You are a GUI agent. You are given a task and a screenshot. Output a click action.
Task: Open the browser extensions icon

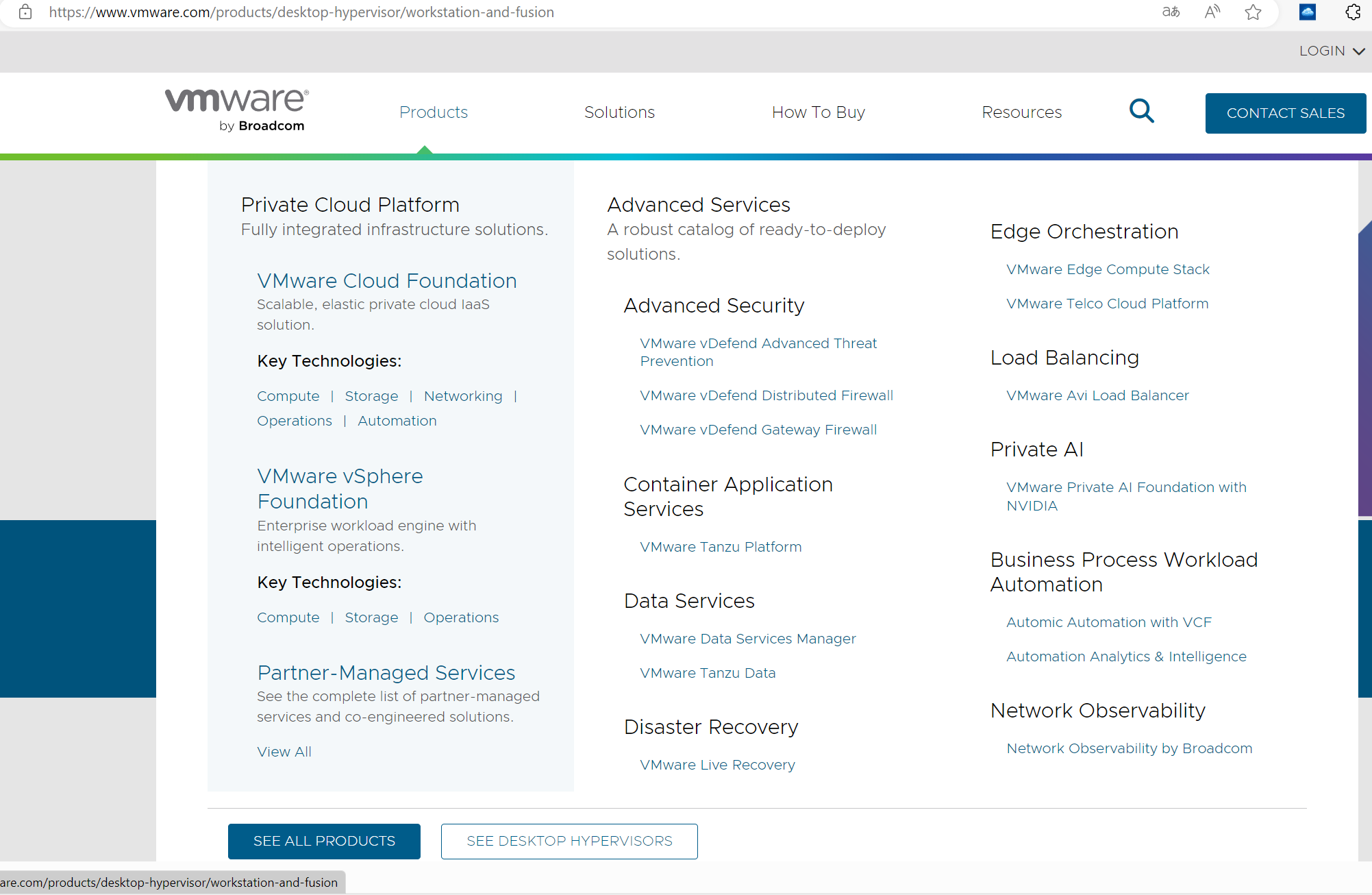coord(1351,12)
